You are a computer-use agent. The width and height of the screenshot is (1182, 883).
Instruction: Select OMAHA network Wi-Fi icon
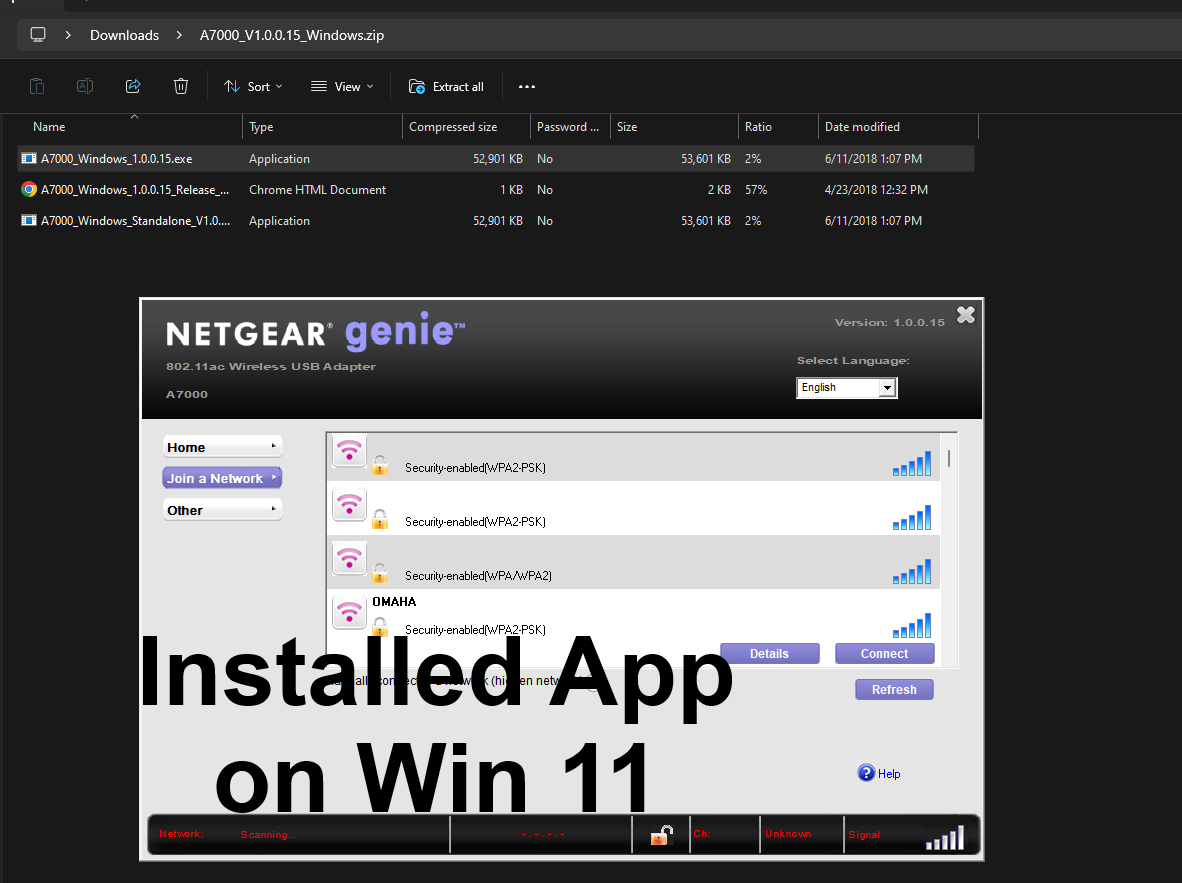point(349,612)
